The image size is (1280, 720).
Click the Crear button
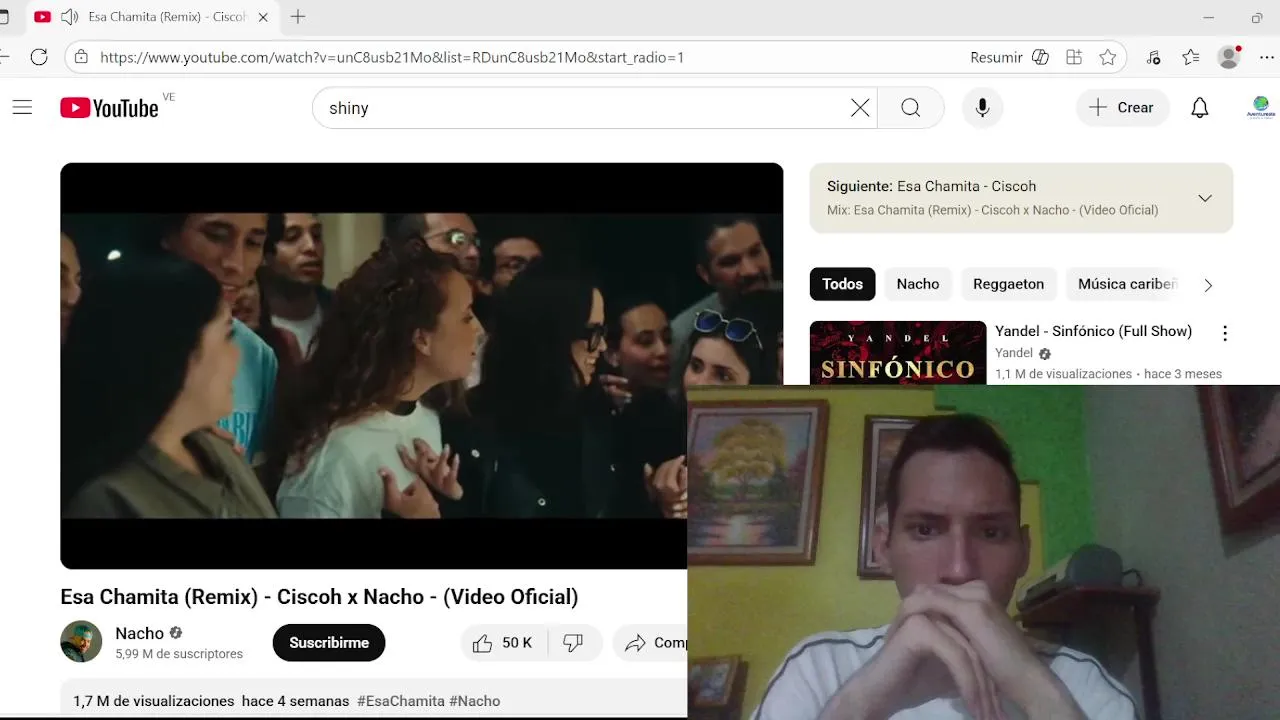click(x=1122, y=108)
